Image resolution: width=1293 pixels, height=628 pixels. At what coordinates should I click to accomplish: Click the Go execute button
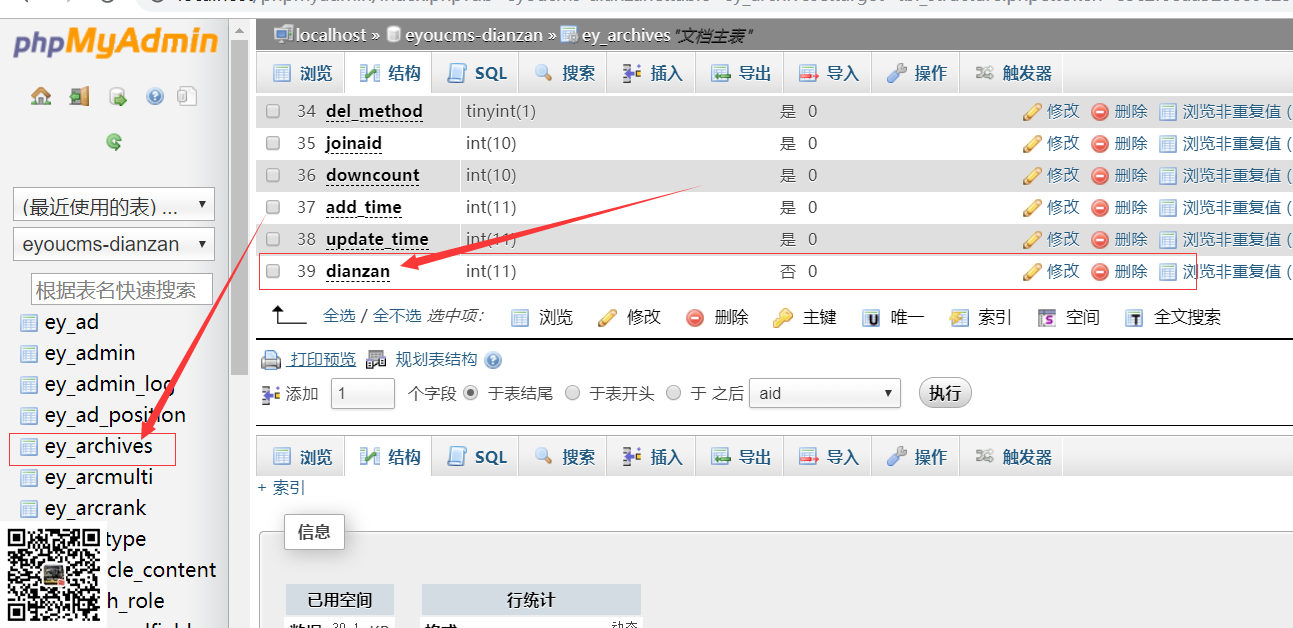[x=945, y=393]
